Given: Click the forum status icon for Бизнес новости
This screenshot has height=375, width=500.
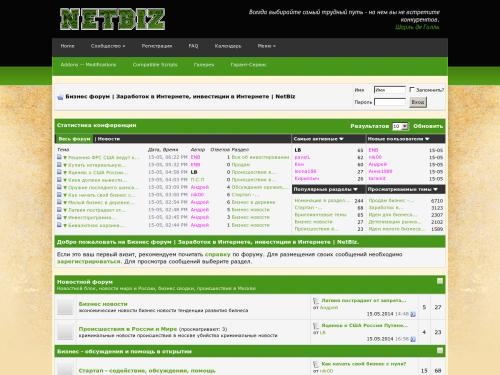Looking at the screenshot, I should click(65, 307).
